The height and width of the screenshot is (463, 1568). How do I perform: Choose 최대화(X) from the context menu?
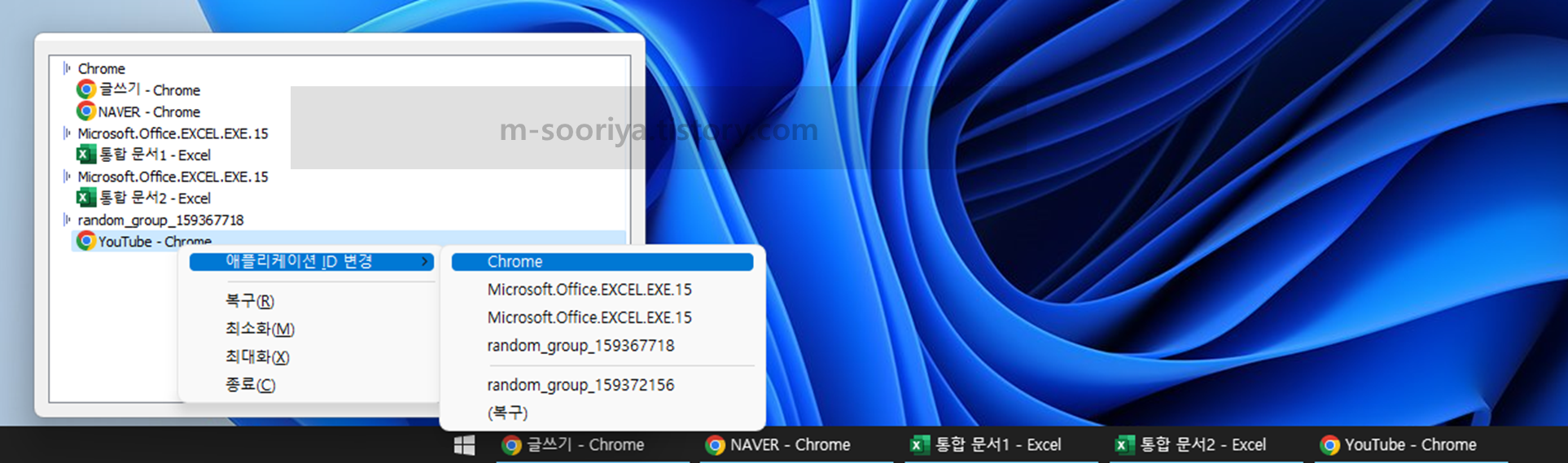311,356
